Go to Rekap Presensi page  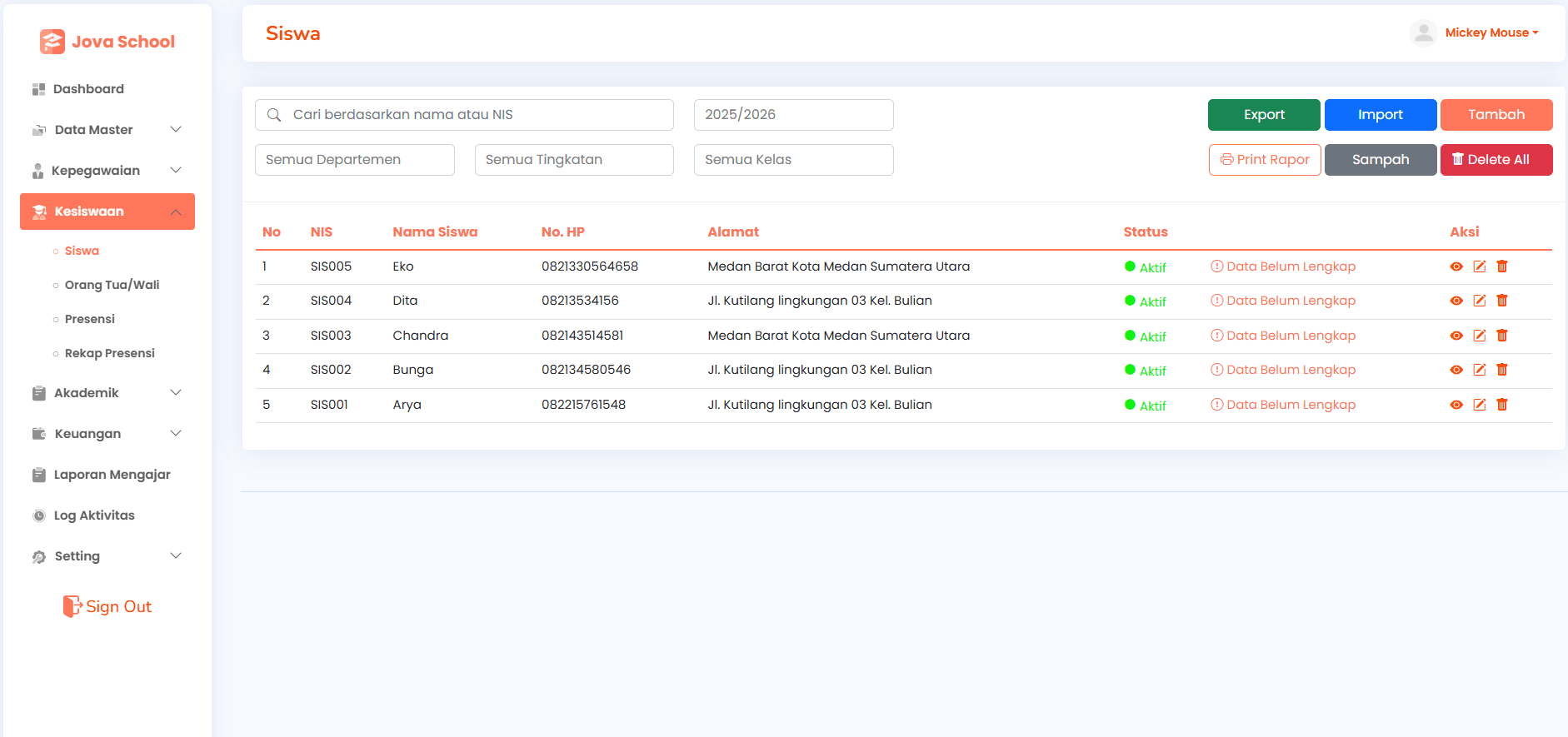click(109, 353)
